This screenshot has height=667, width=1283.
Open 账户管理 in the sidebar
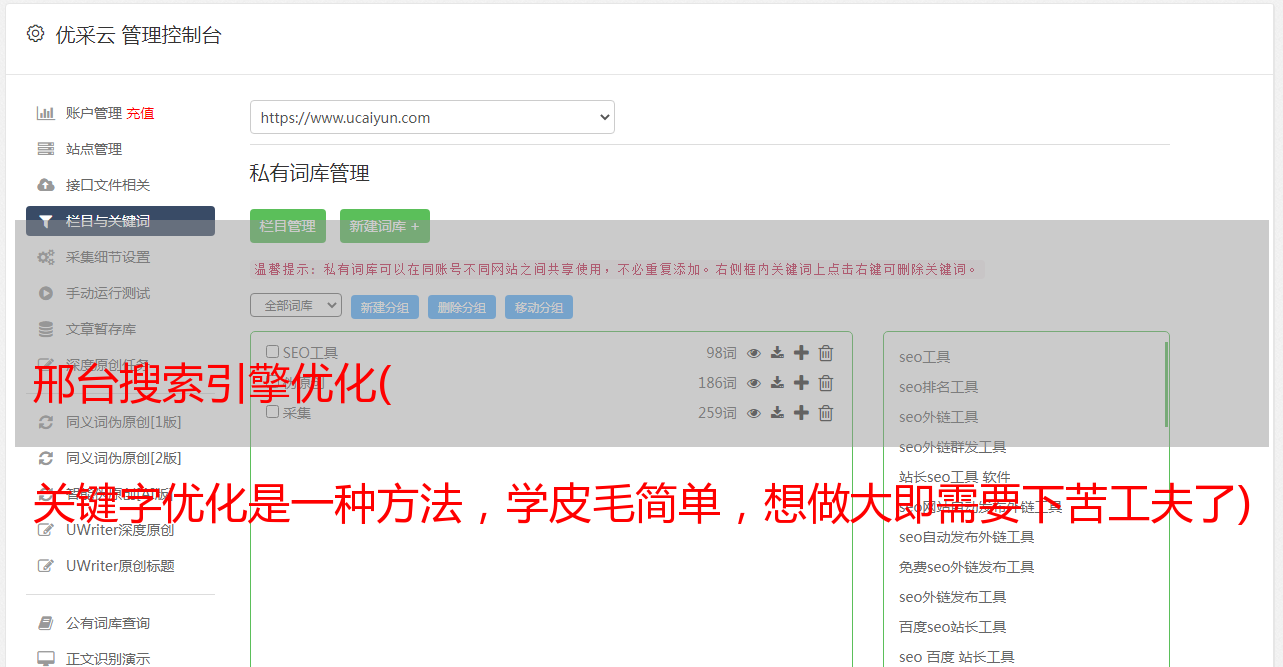point(94,113)
